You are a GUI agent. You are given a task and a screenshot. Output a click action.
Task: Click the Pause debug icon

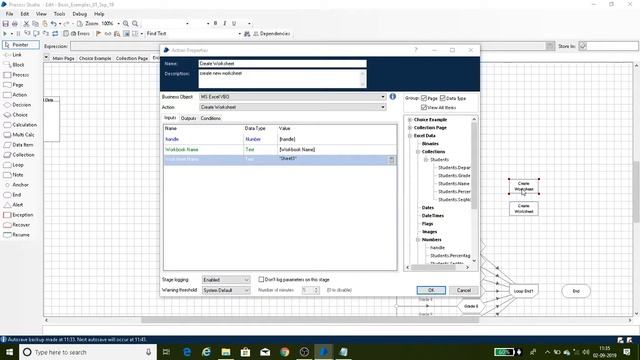[x=18, y=33]
